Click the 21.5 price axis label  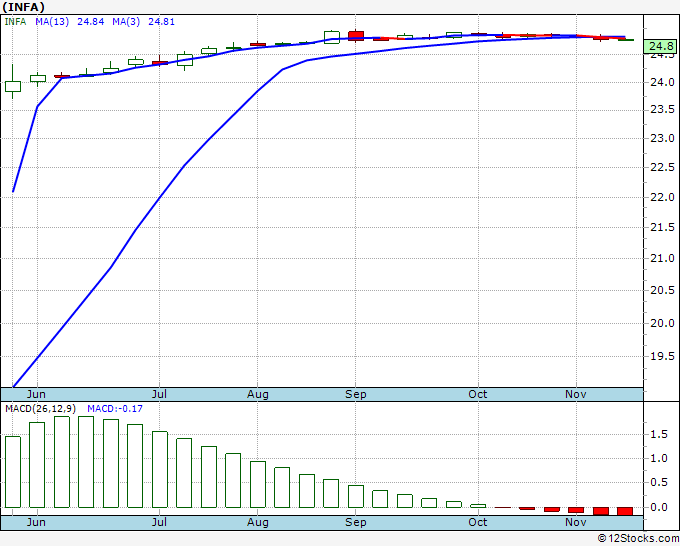tap(662, 227)
